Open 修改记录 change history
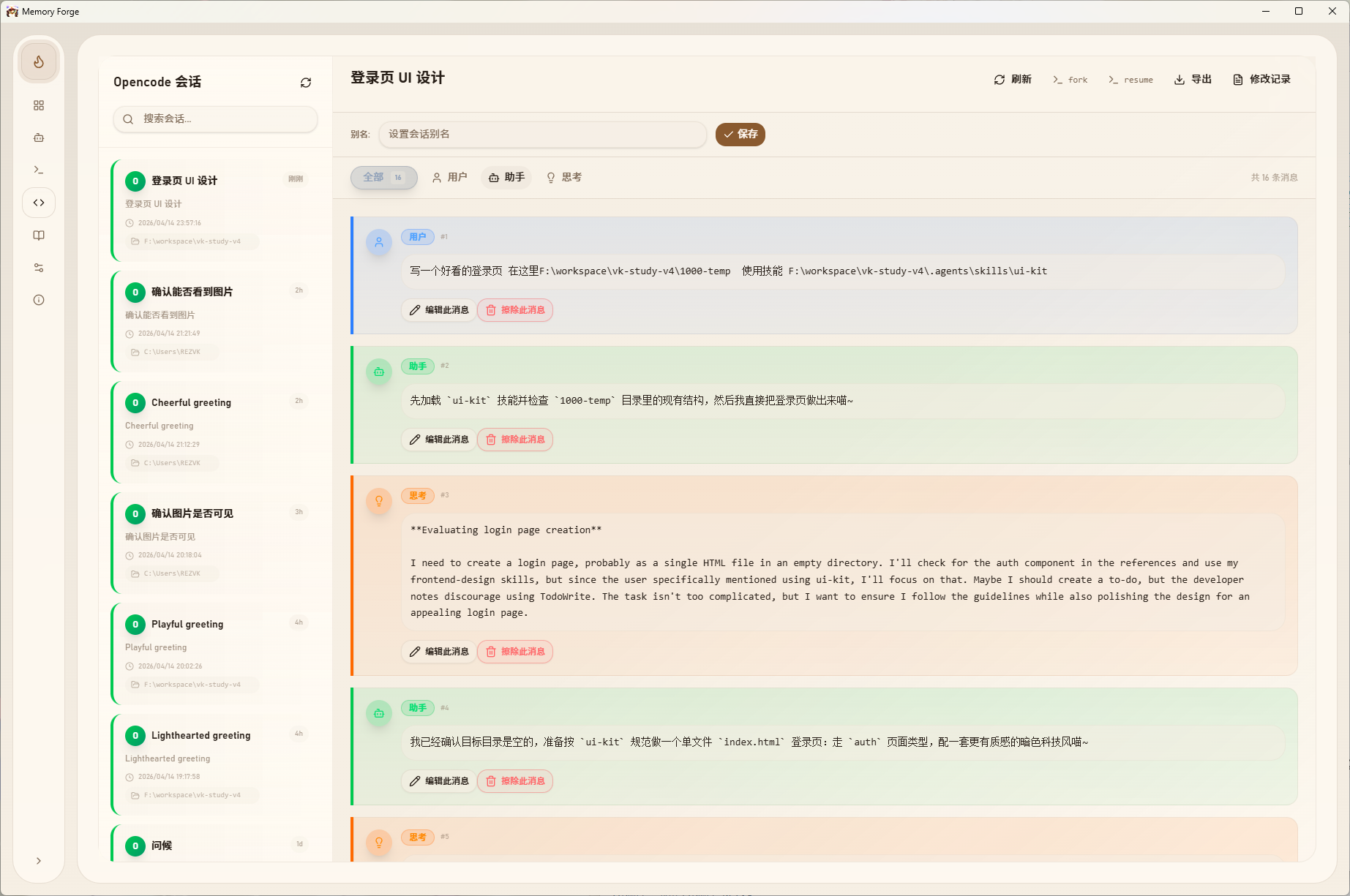1350x896 pixels. [1261, 80]
